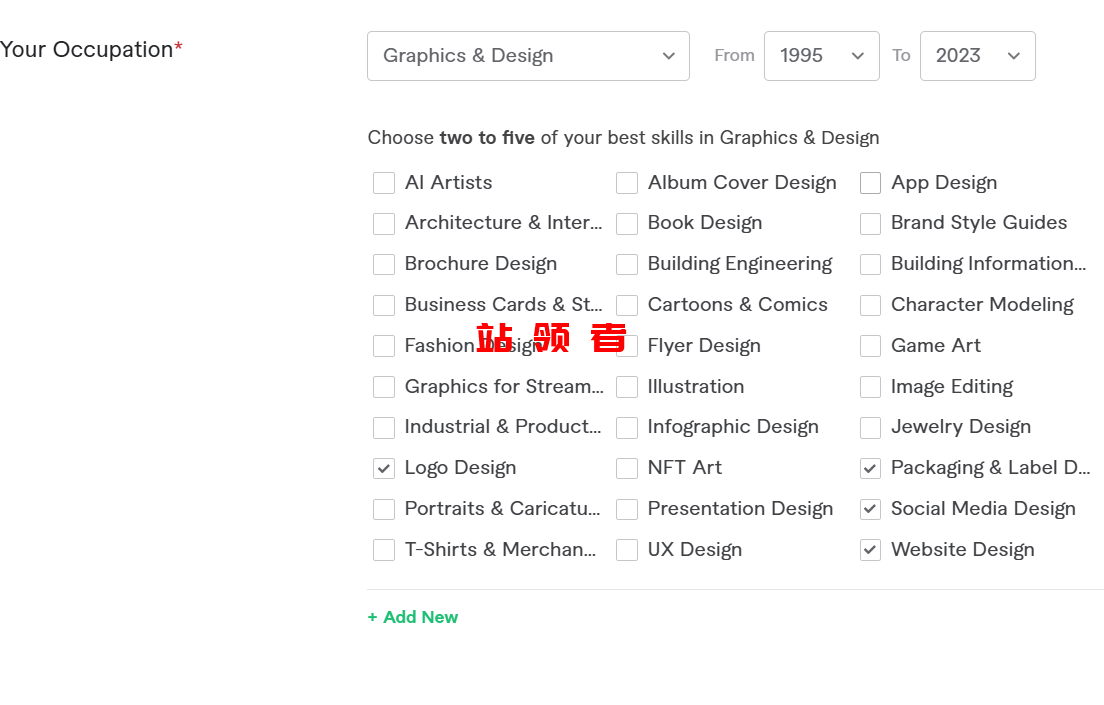Viewport: 1104px width, 705px height.
Task: Check the AI Artists checkbox
Action: [384, 183]
